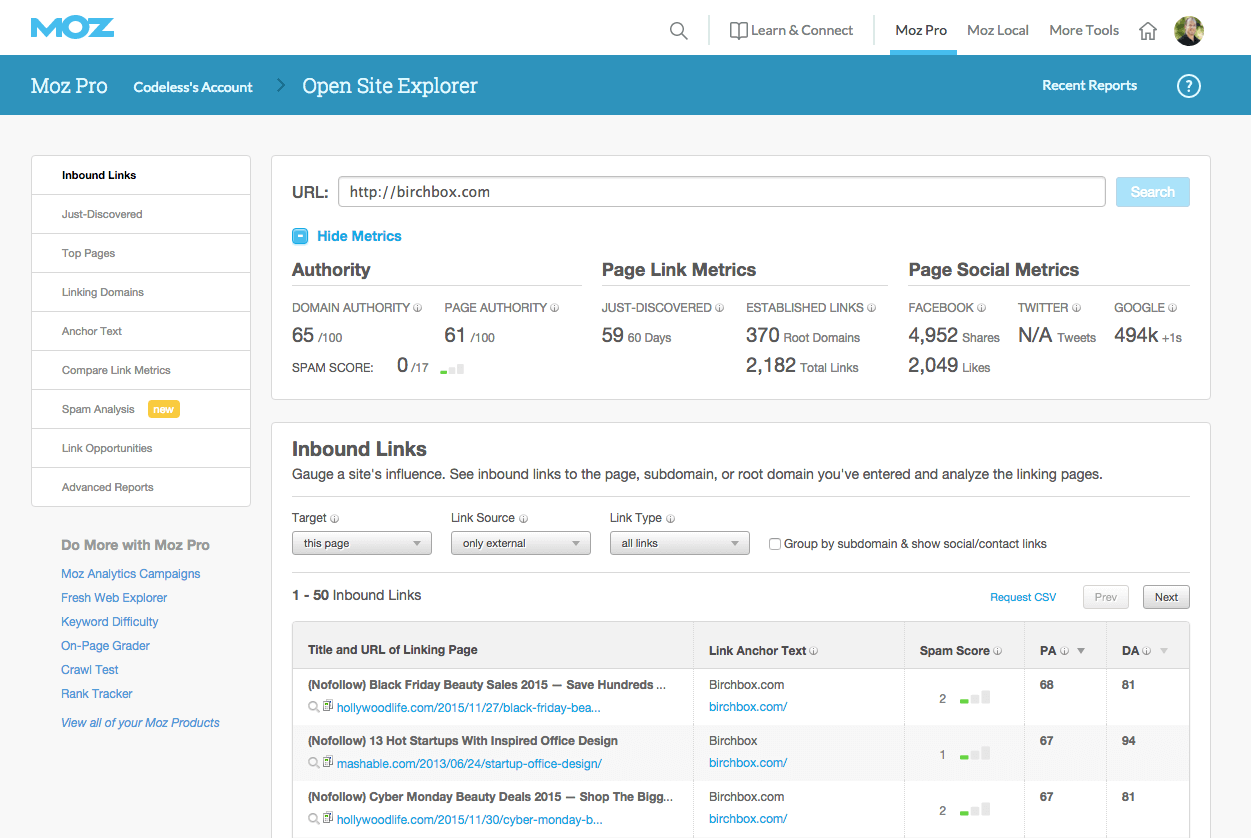Click info icon next to Link Type
The height and width of the screenshot is (838, 1251).
coord(670,519)
